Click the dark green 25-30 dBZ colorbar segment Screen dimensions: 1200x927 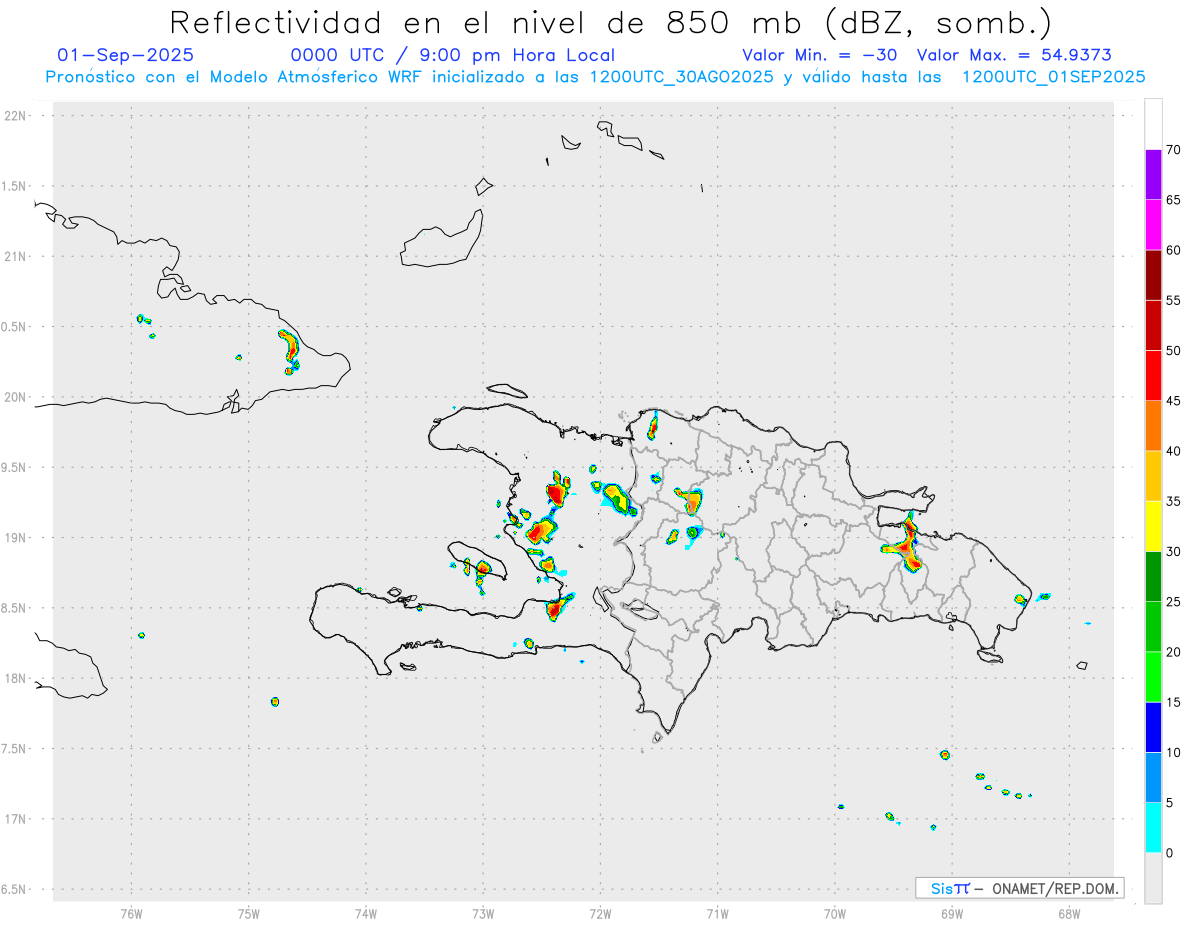pos(1154,576)
